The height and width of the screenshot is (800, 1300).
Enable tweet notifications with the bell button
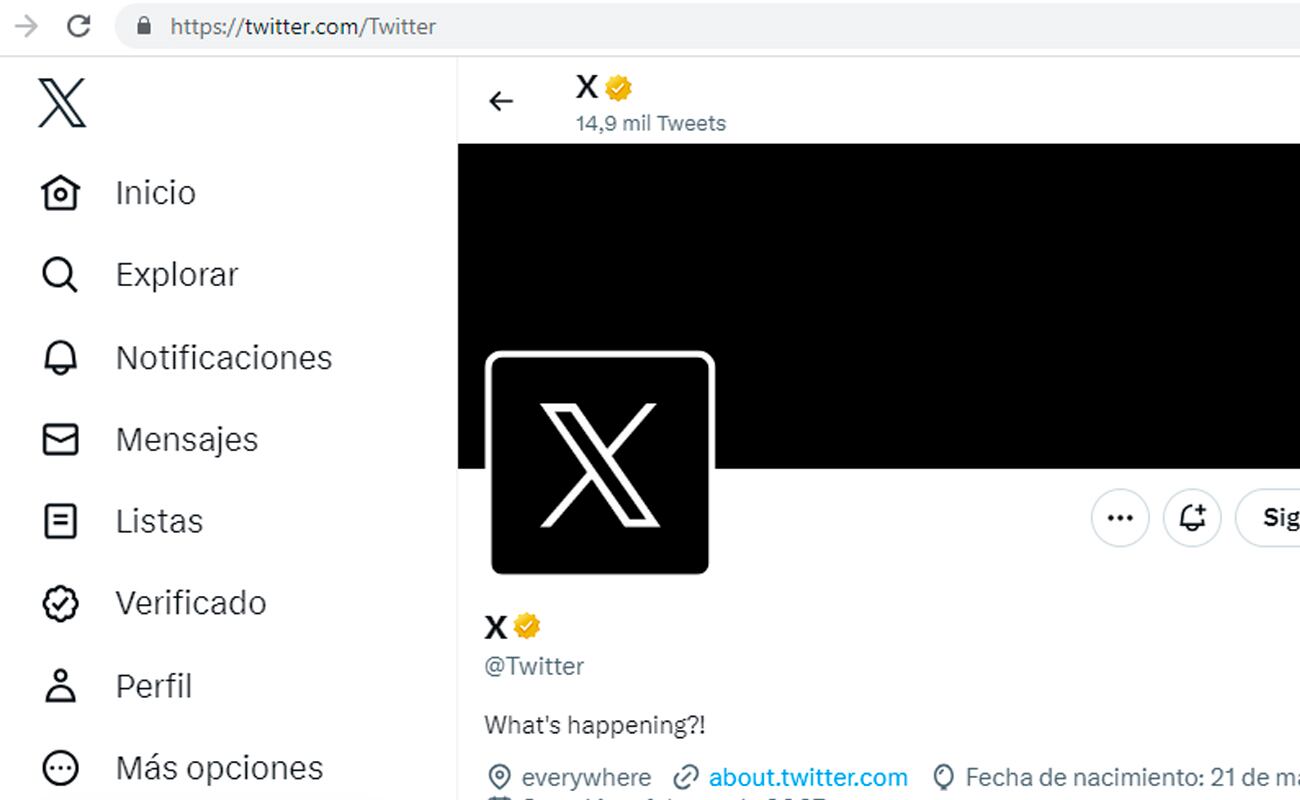point(1192,518)
